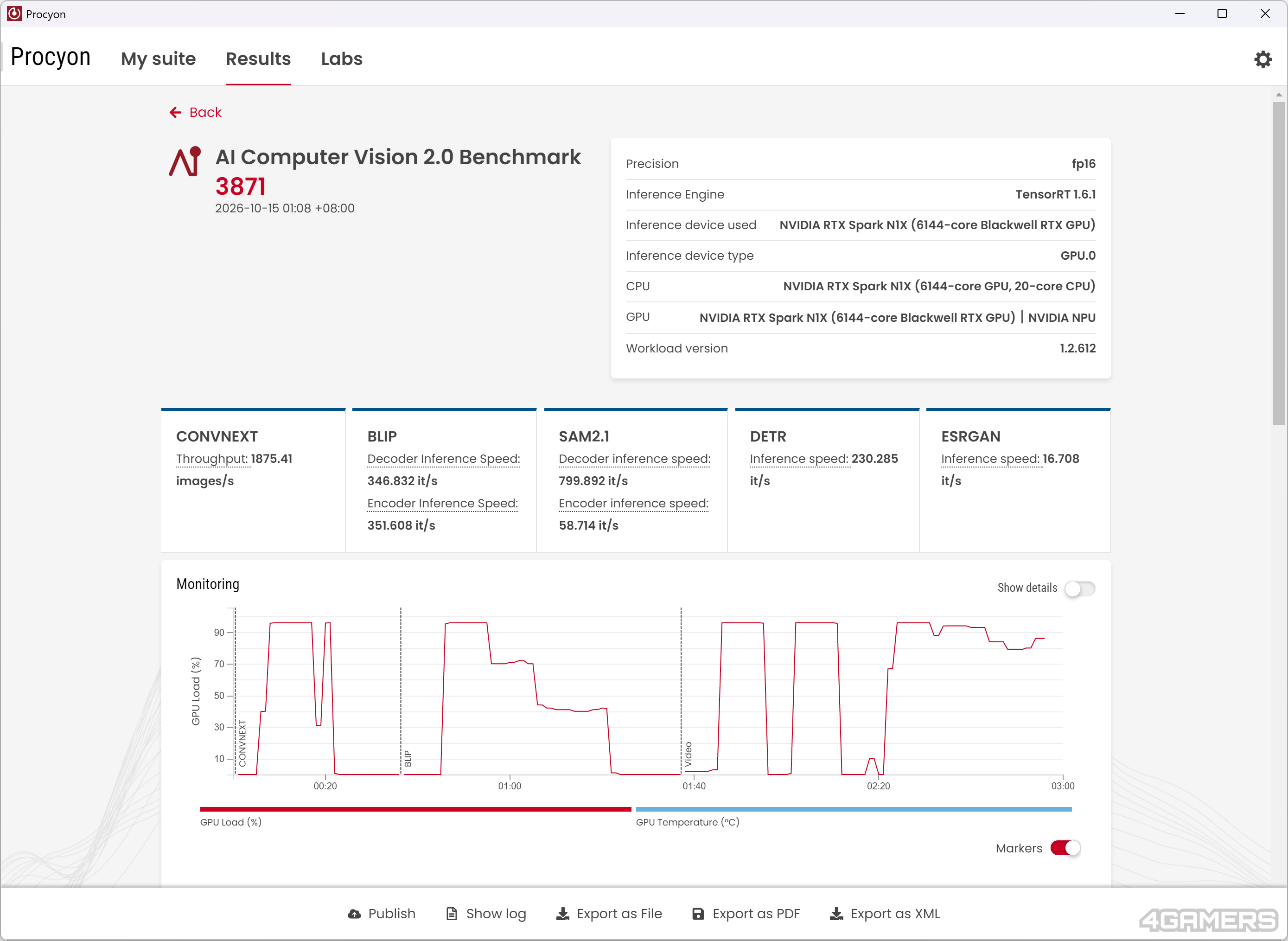Click the Publish cloud icon
Viewport: 1288px width, 941px height.
tap(354, 914)
